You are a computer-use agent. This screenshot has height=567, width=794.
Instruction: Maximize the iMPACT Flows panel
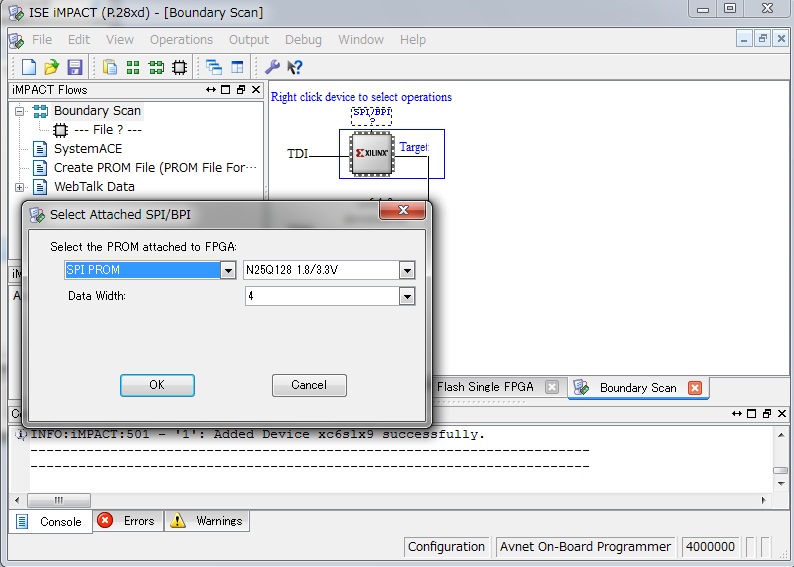click(226, 90)
